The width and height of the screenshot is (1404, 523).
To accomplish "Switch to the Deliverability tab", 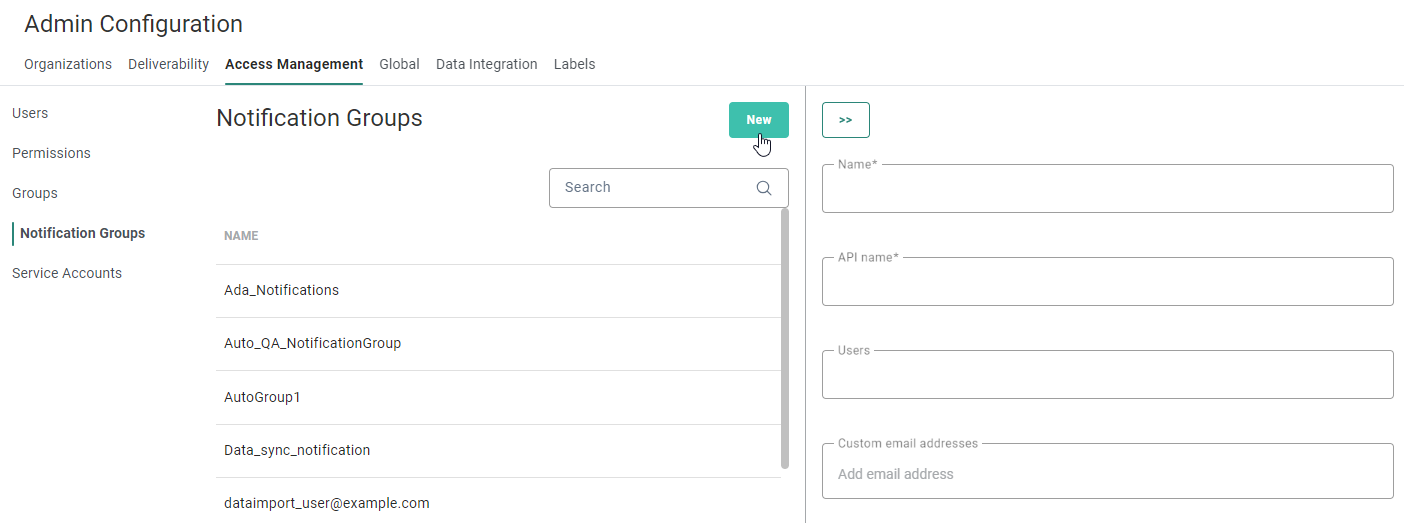I will [x=168, y=64].
